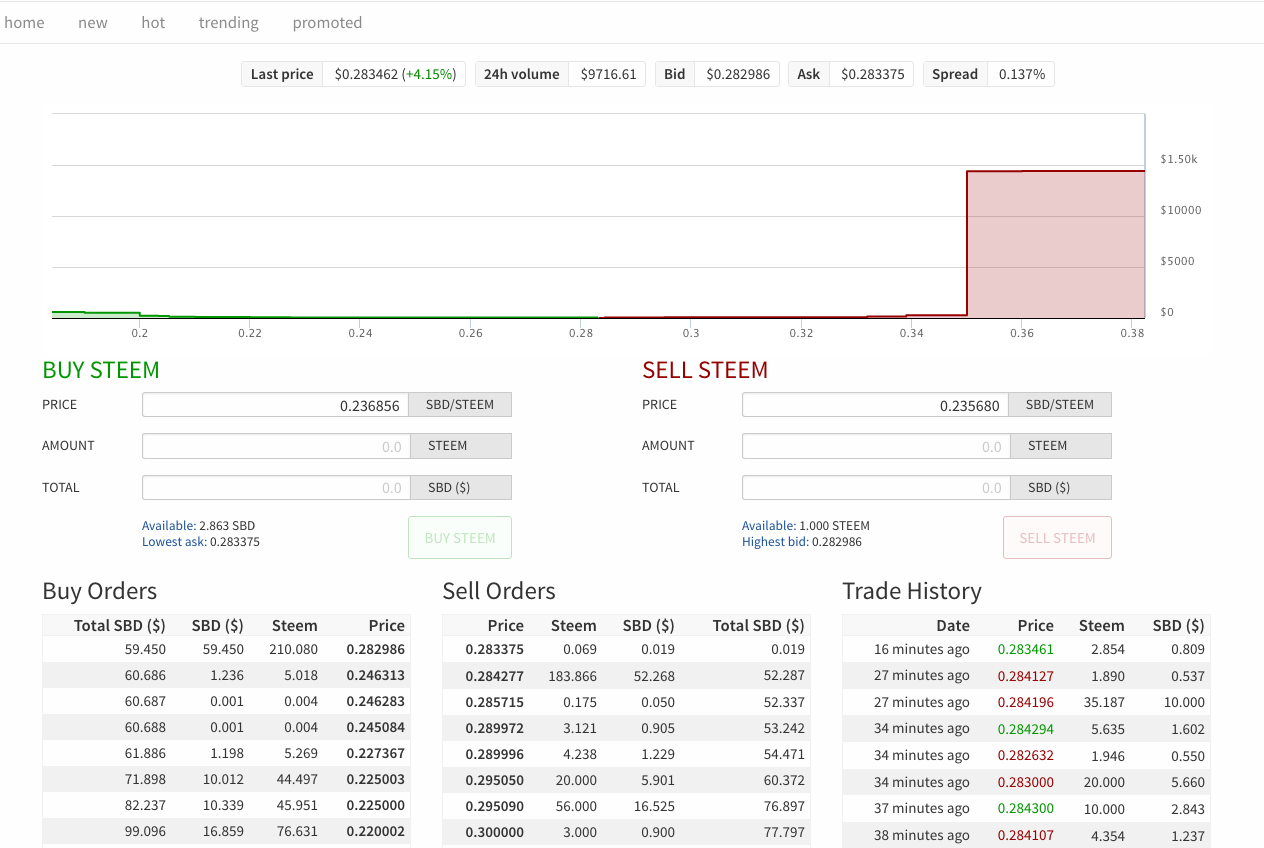Select sell order at price 0.285715
Viewport: 1264px width, 848px height.
pyautogui.click(x=626, y=701)
